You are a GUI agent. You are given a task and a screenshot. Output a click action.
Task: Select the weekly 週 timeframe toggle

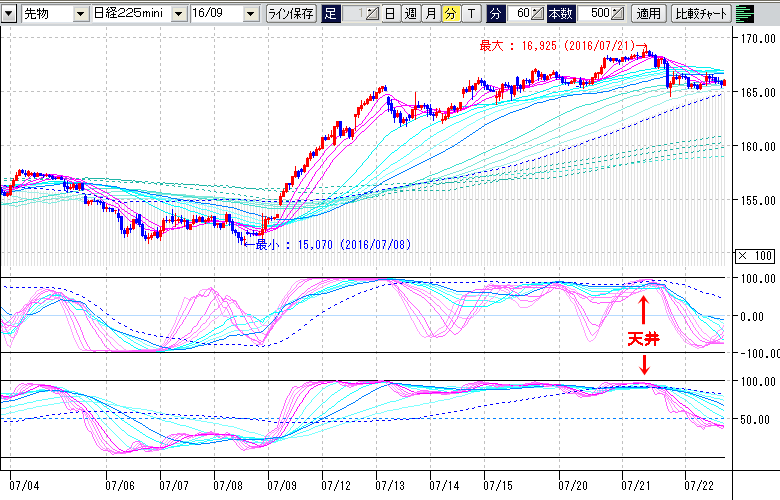(x=410, y=15)
